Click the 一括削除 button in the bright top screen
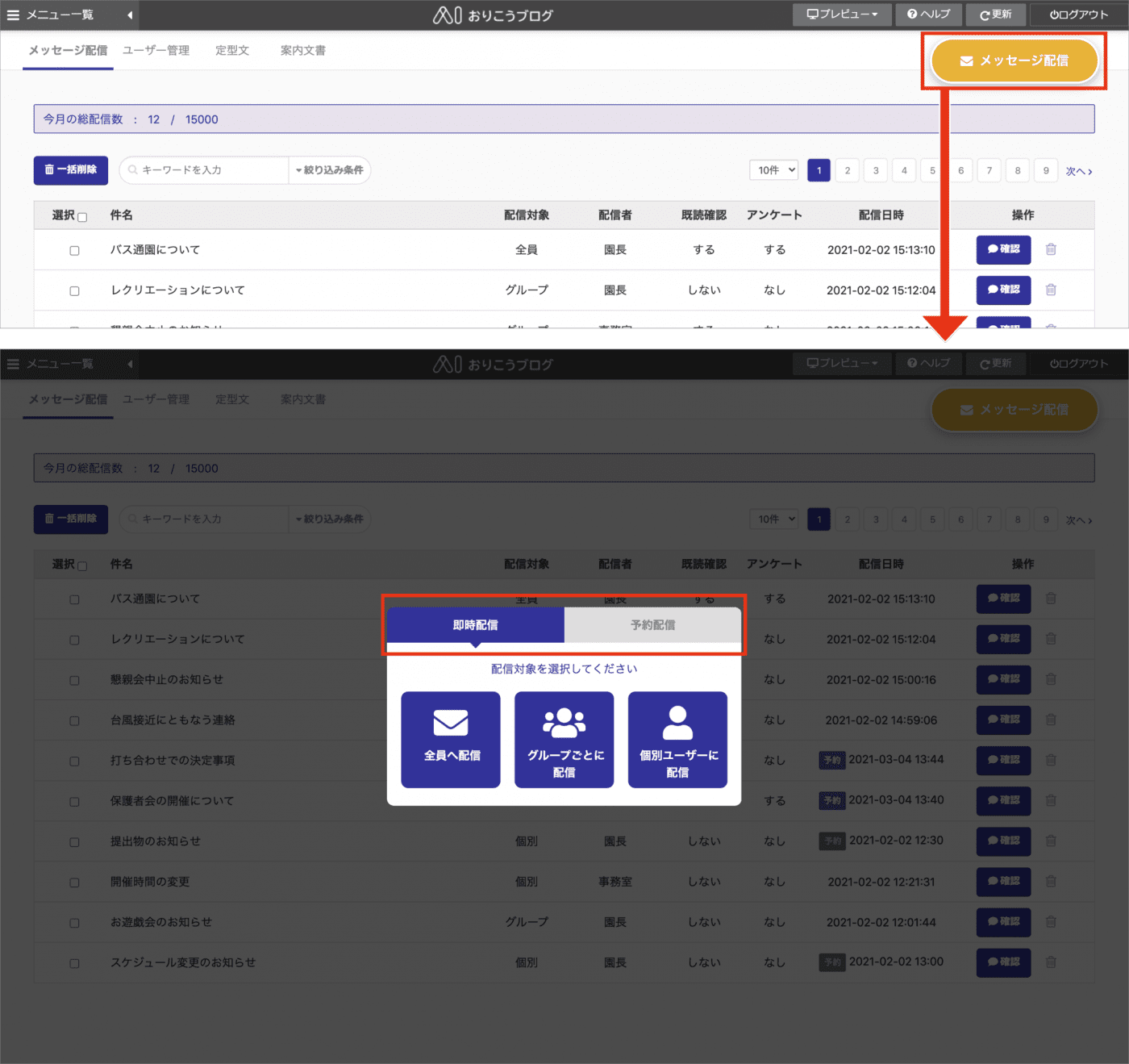1129x1064 pixels. click(71, 170)
